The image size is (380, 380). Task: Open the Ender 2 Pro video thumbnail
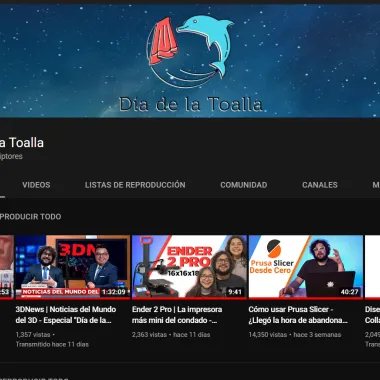coord(189,266)
